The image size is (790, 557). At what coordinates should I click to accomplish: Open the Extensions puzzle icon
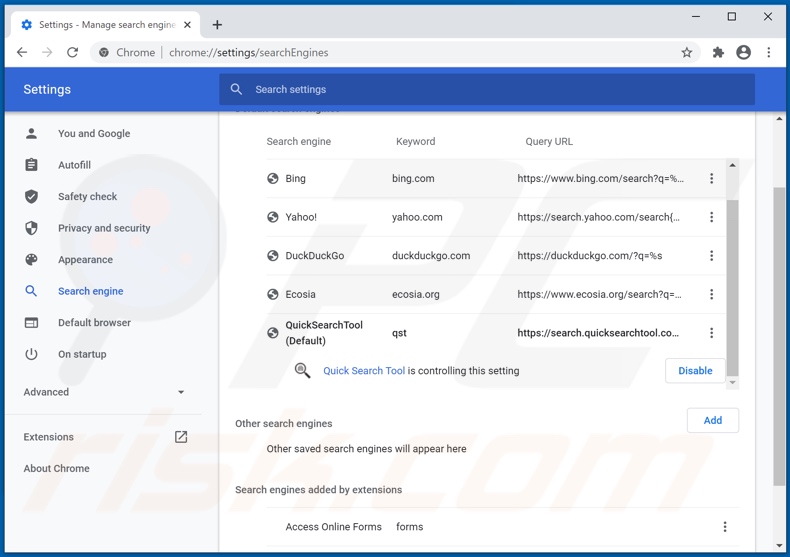pos(718,52)
